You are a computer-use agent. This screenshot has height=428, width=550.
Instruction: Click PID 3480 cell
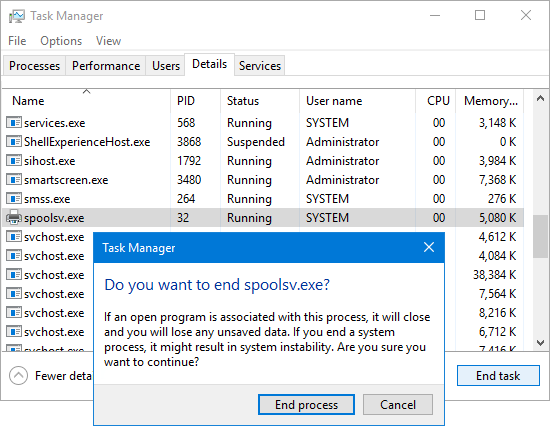[189, 179]
